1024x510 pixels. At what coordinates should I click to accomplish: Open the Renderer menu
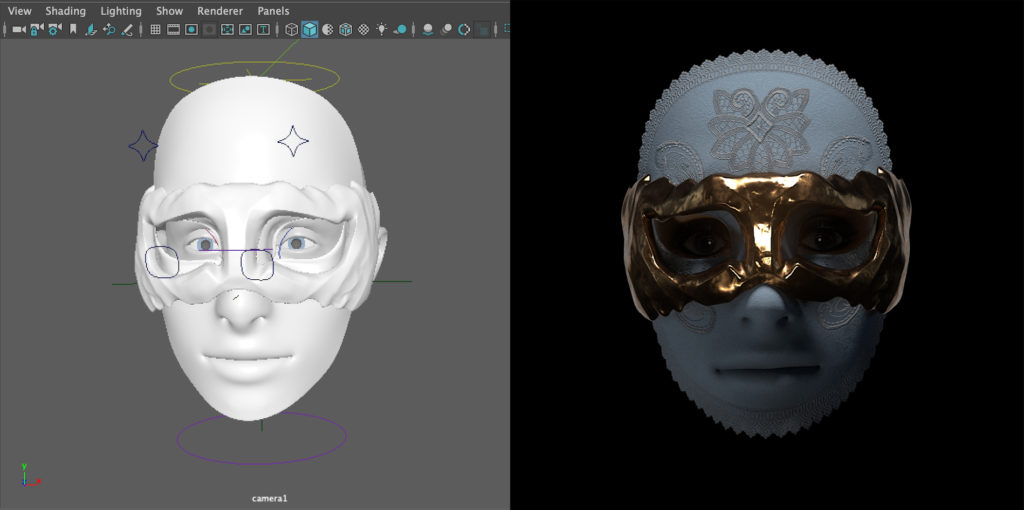coord(220,11)
